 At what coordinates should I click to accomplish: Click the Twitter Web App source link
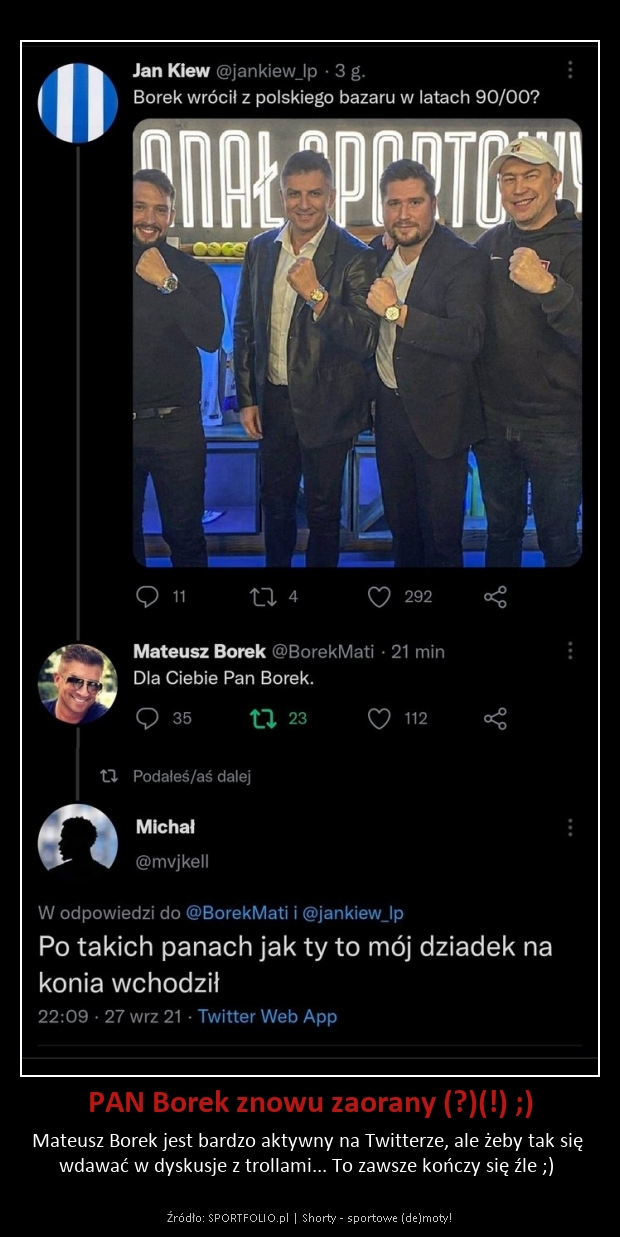[267, 1016]
